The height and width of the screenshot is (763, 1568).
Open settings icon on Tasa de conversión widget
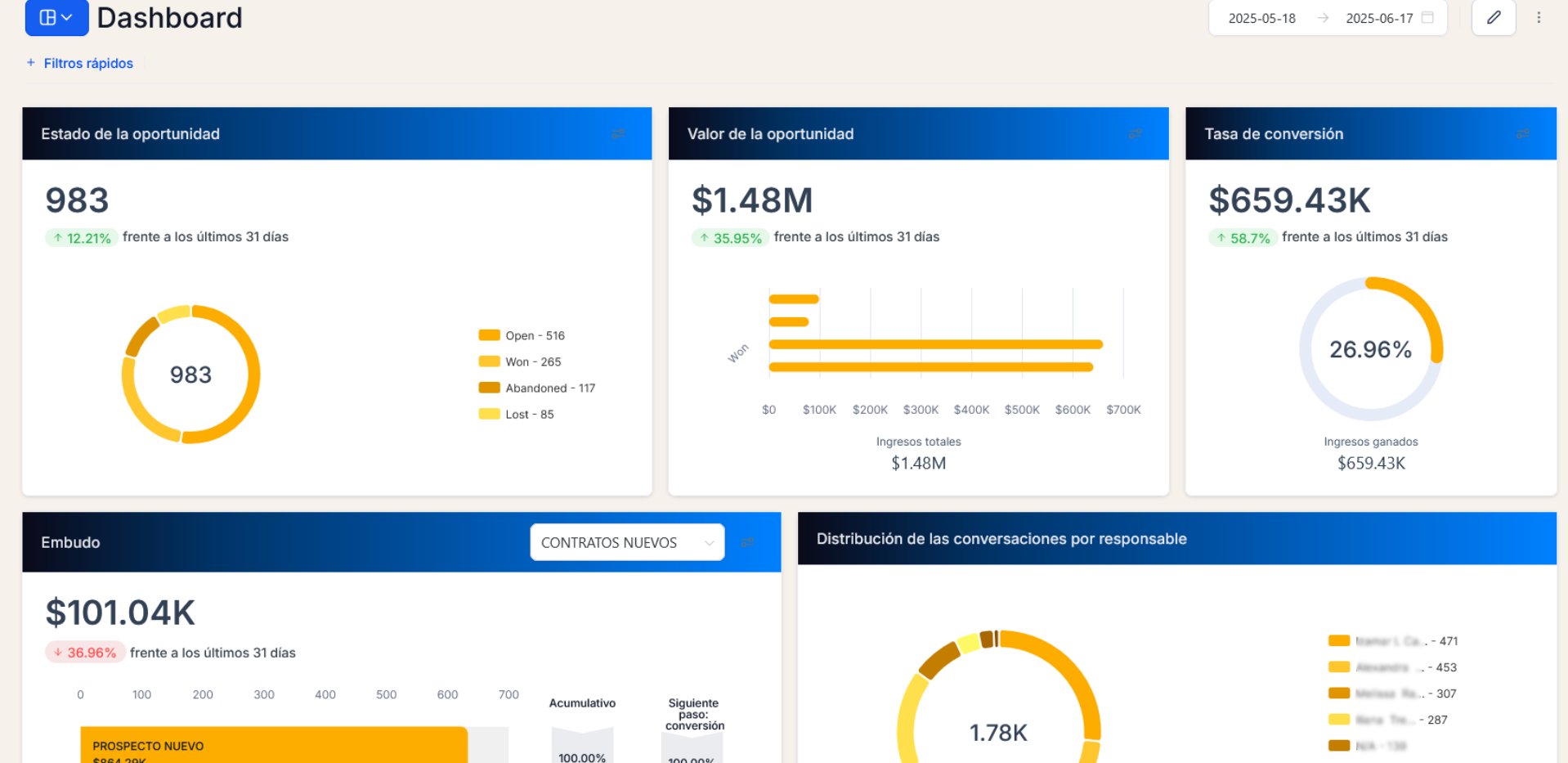[x=1524, y=133]
